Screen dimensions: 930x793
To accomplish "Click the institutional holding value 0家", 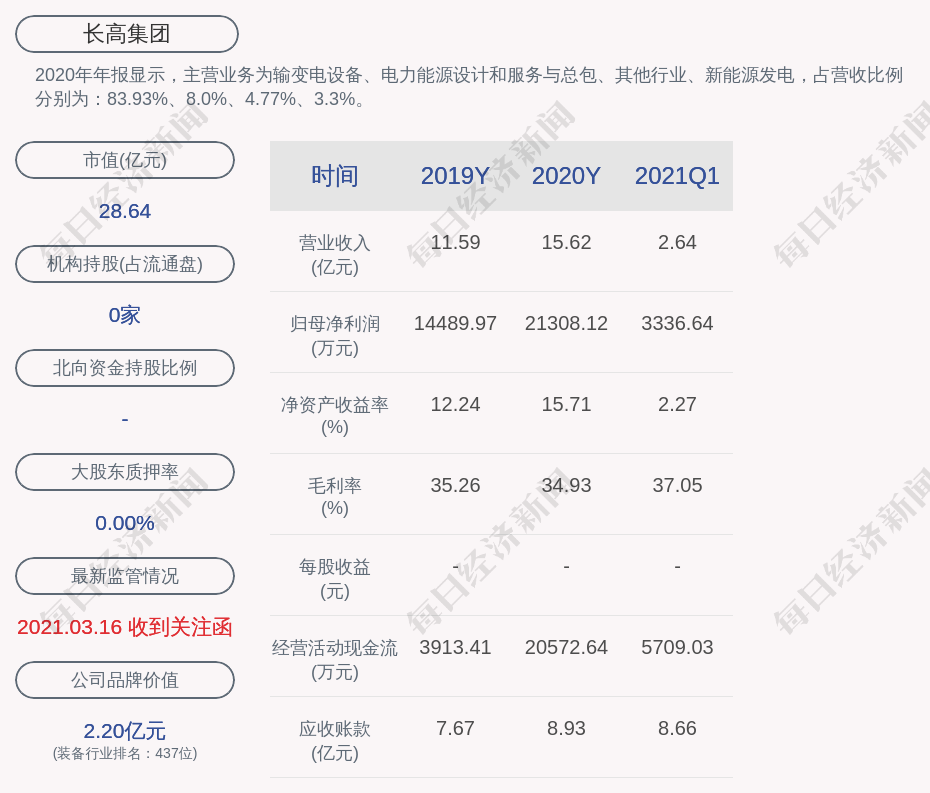I will pos(125,315).
